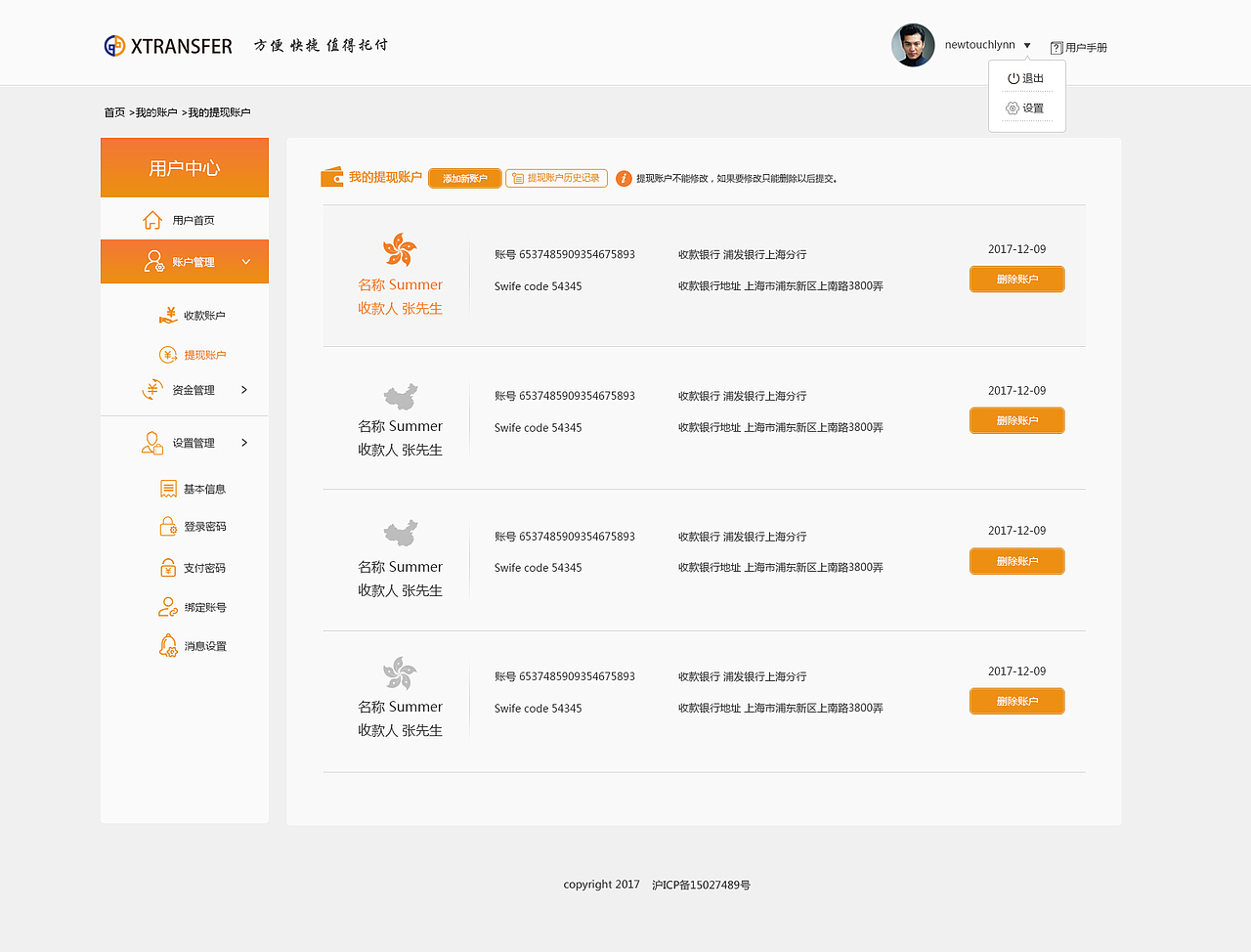Click the gear icon beside 设置

1013,108
